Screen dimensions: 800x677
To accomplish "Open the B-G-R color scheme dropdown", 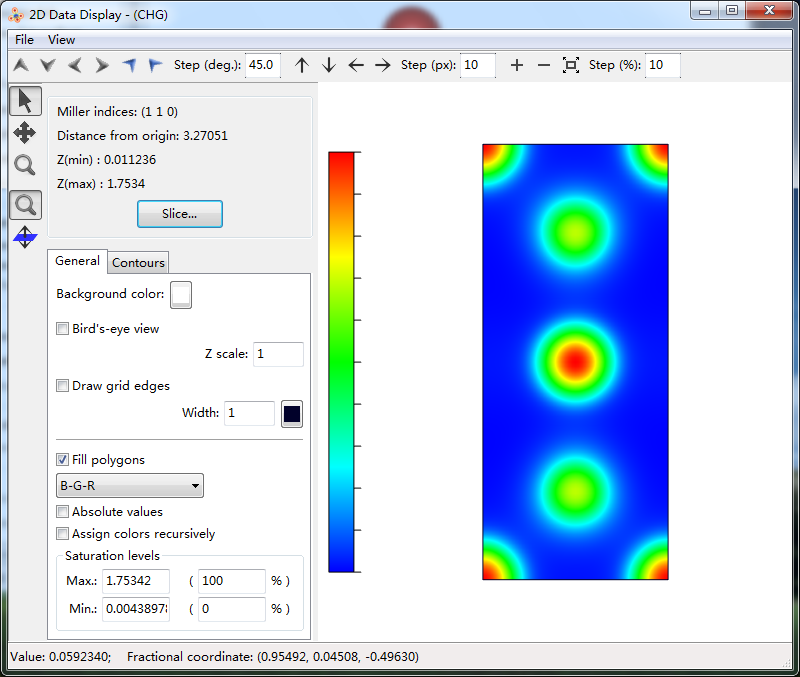I will coord(130,486).
